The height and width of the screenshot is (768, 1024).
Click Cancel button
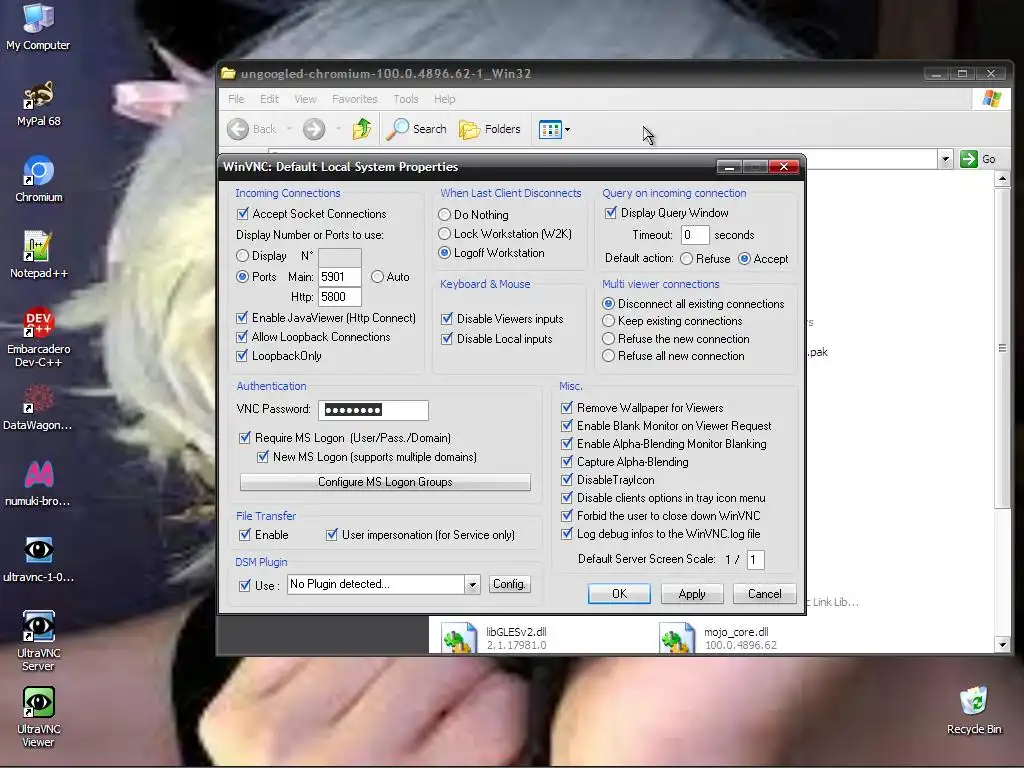click(x=764, y=594)
